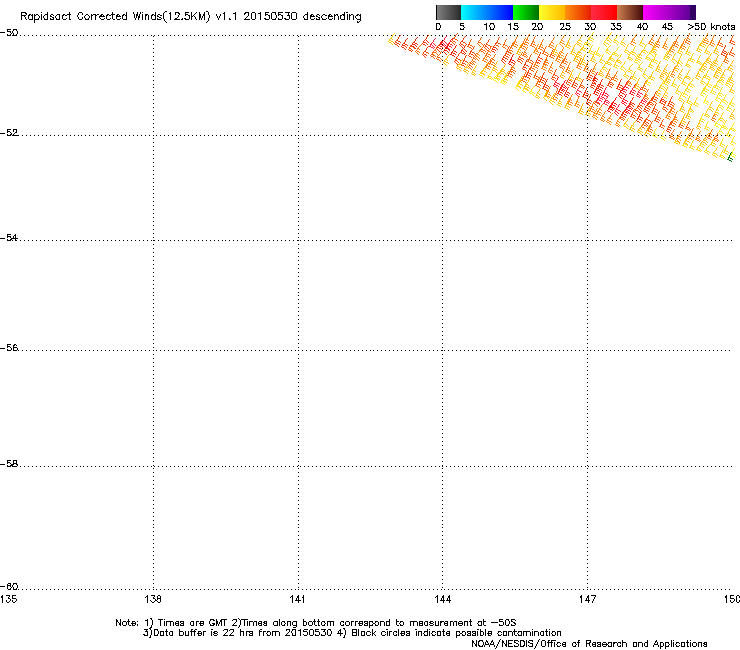
Task: Click the latitude label -52
Action: point(9,133)
